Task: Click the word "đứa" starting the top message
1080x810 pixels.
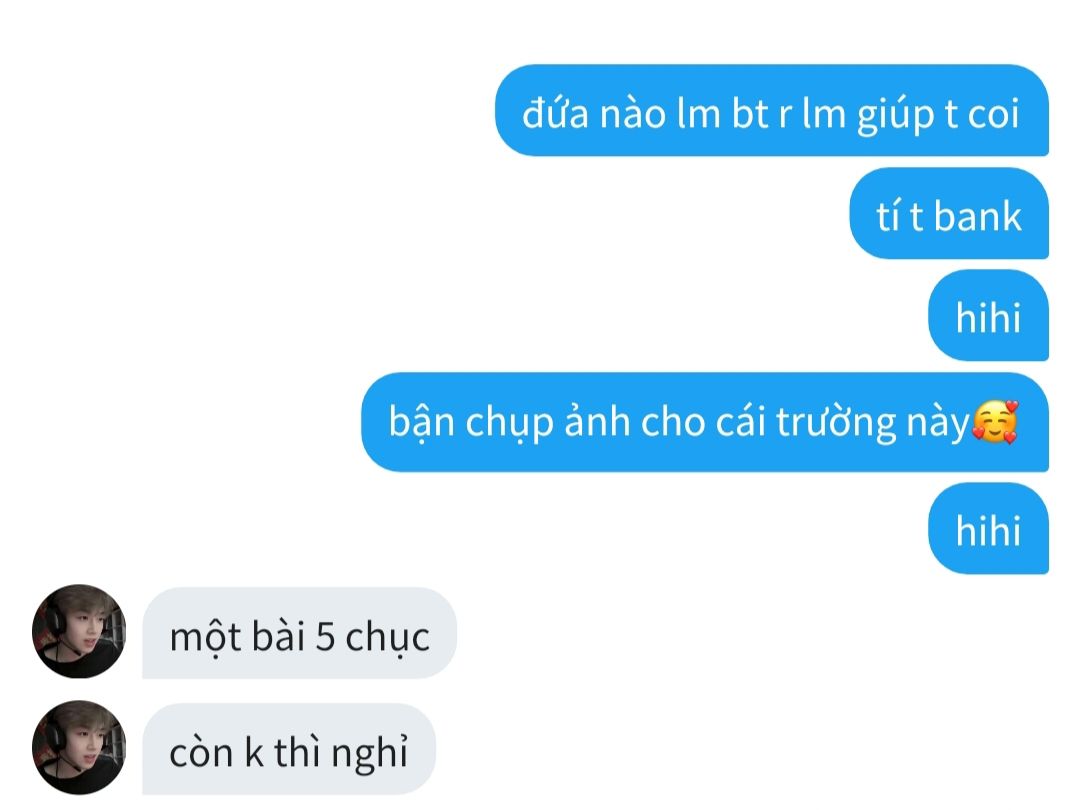Action: pyautogui.click(x=555, y=112)
